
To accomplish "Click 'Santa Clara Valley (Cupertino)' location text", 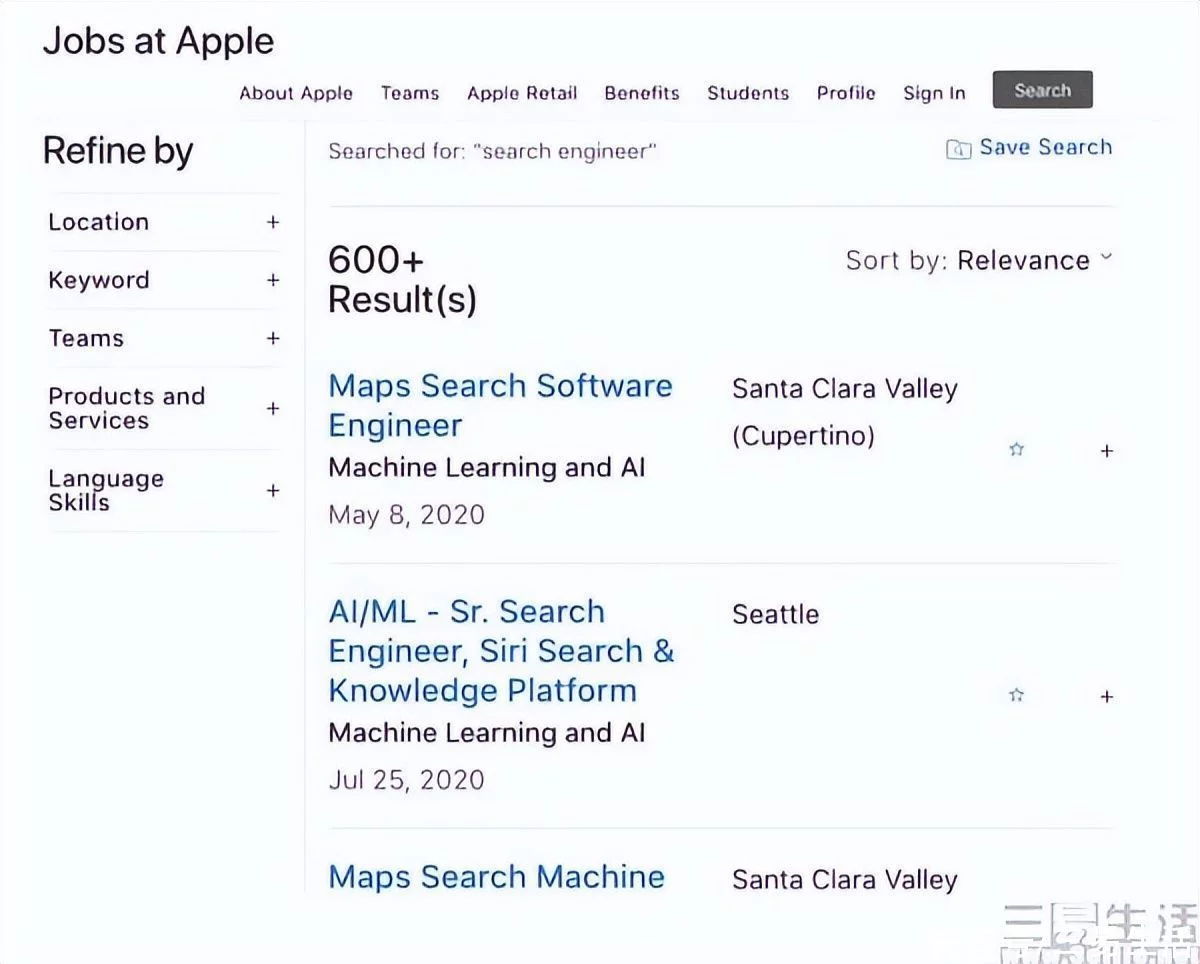I will [845, 412].
